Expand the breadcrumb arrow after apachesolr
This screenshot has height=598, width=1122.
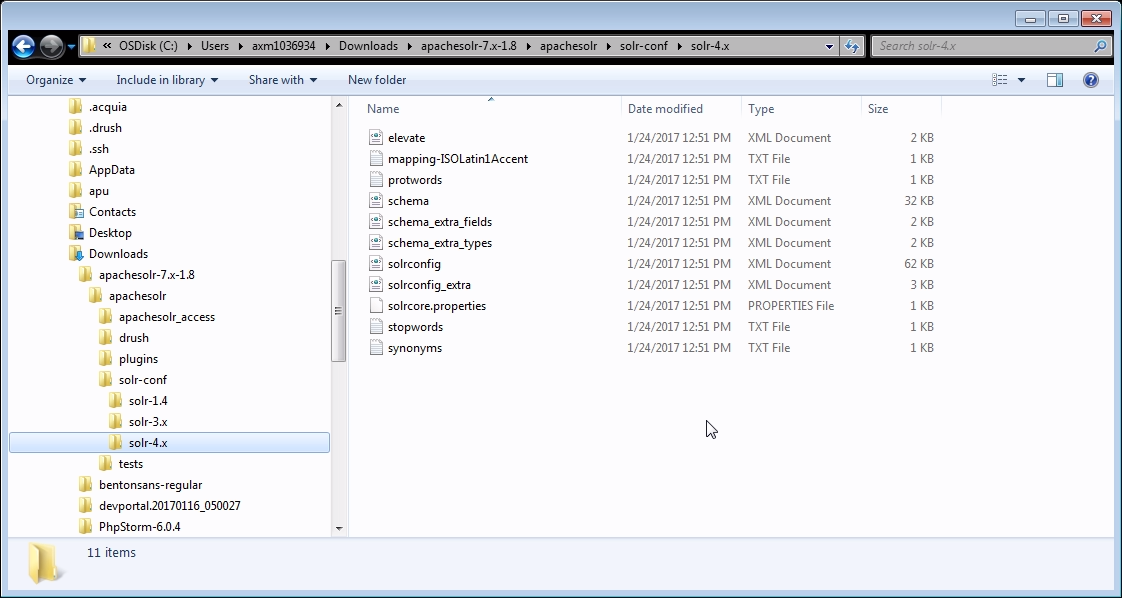(609, 46)
